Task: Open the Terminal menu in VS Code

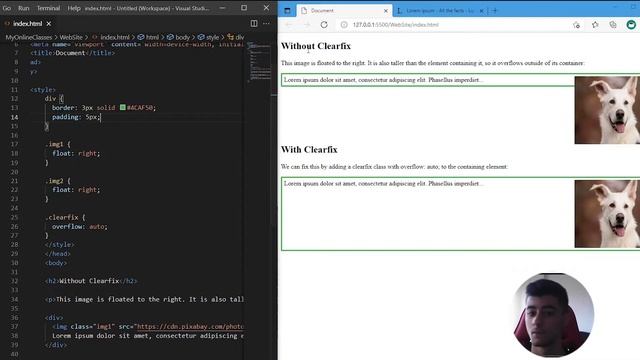Action: [x=48, y=8]
